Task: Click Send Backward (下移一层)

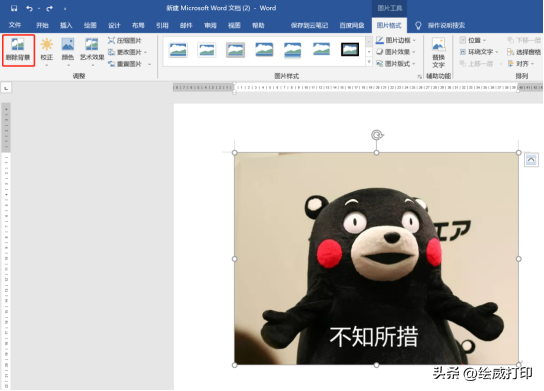Action: (524, 40)
